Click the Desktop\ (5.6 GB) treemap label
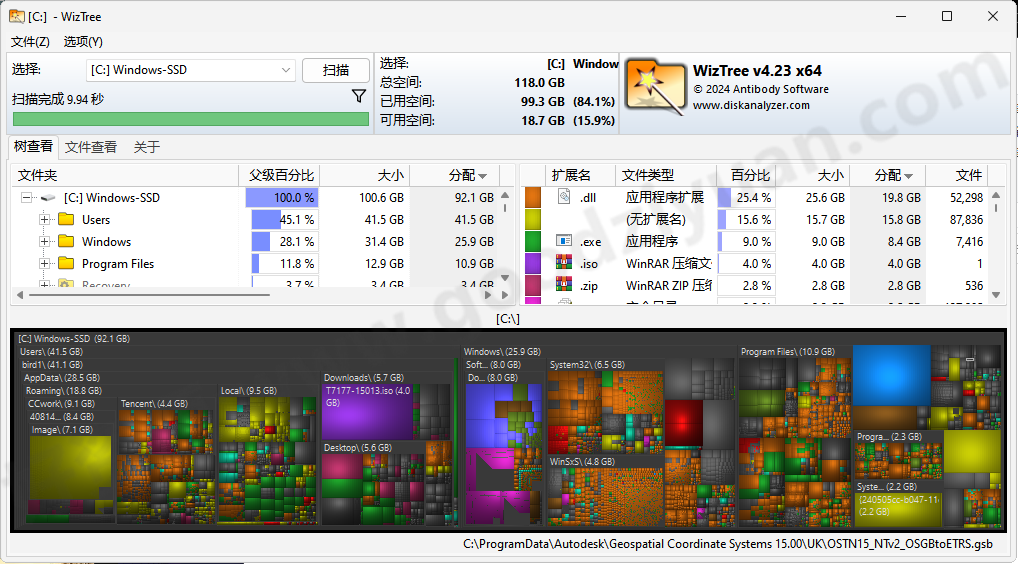This screenshot has height=564, width=1018. pyautogui.click(x=358, y=448)
